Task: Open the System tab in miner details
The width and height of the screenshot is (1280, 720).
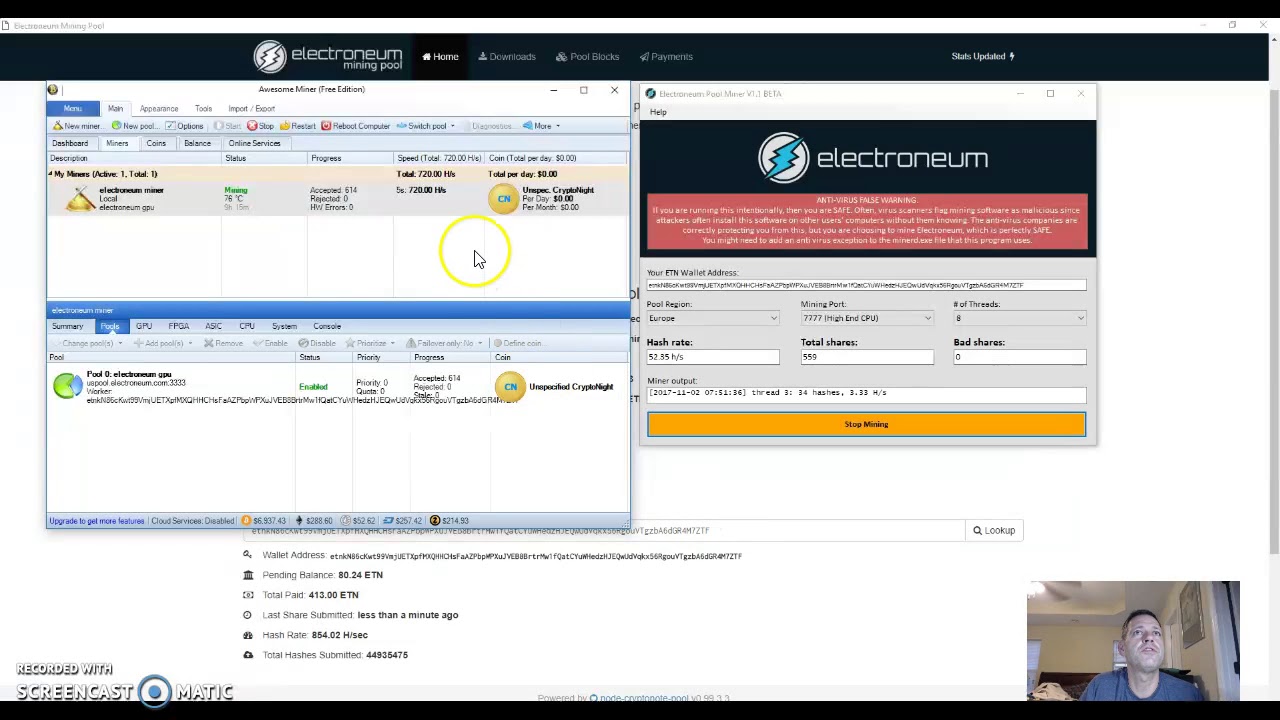Action: [284, 326]
